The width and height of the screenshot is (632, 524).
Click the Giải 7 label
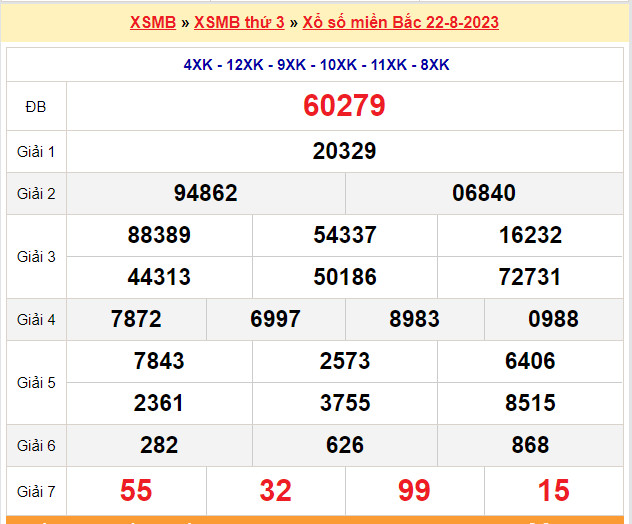click(36, 492)
